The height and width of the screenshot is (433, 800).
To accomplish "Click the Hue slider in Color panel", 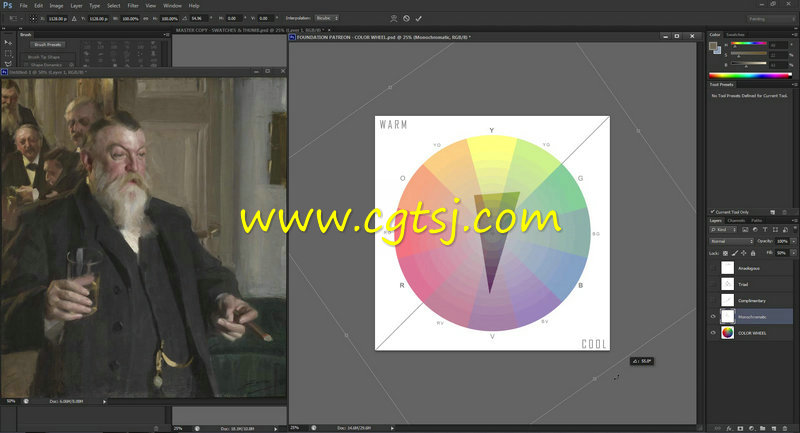I will (748, 44).
